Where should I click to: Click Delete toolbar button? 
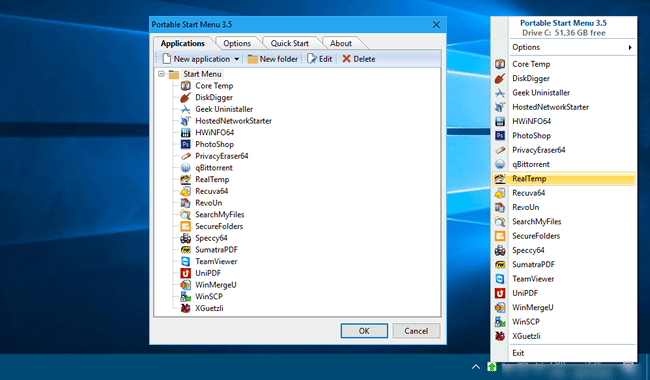tap(359, 59)
